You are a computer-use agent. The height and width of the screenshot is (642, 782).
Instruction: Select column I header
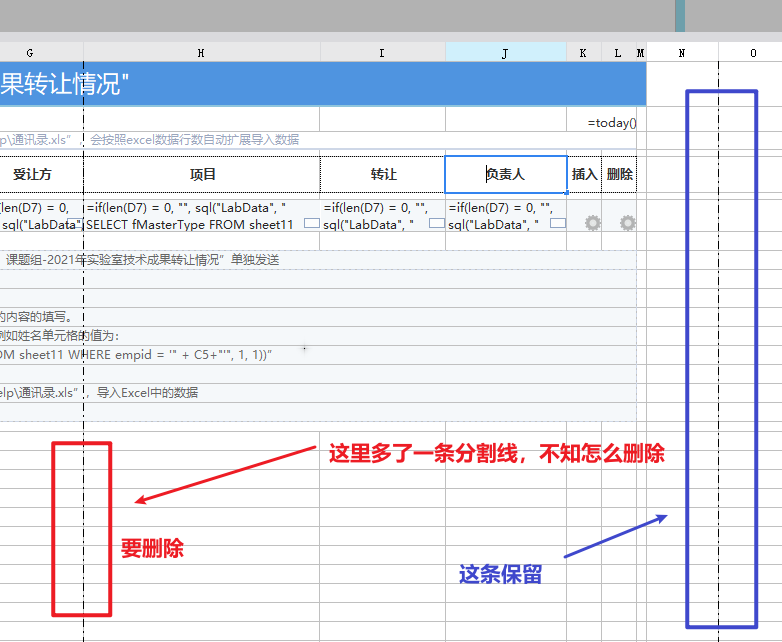pyautogui.click(x=383, y=53)
